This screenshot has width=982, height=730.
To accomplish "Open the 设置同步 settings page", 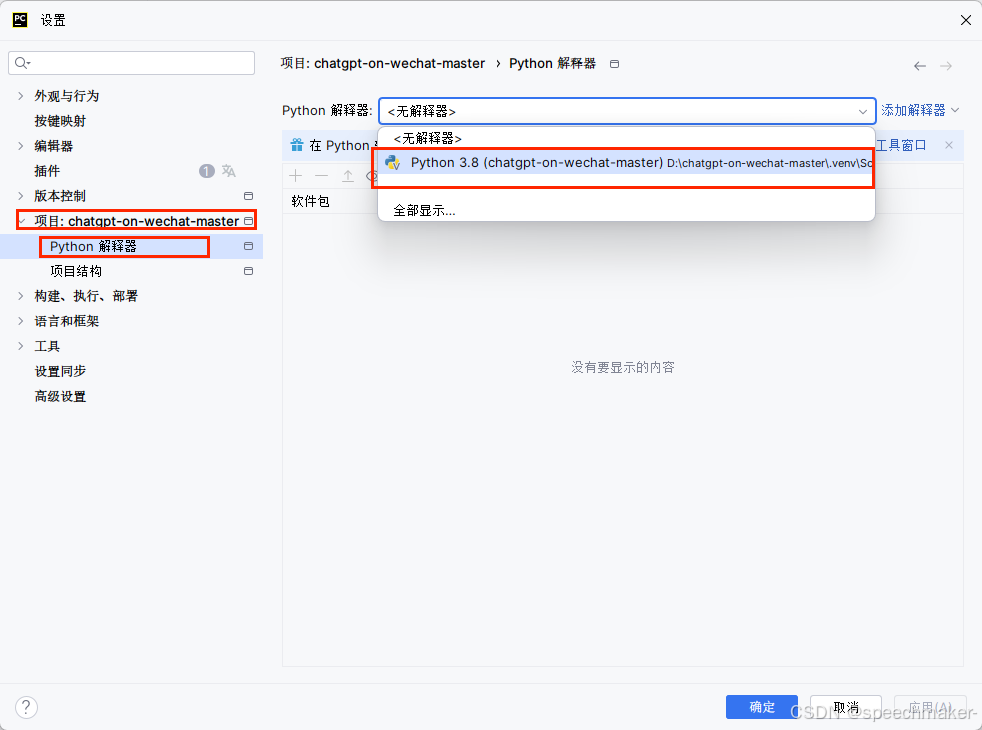I will point(60,371).
